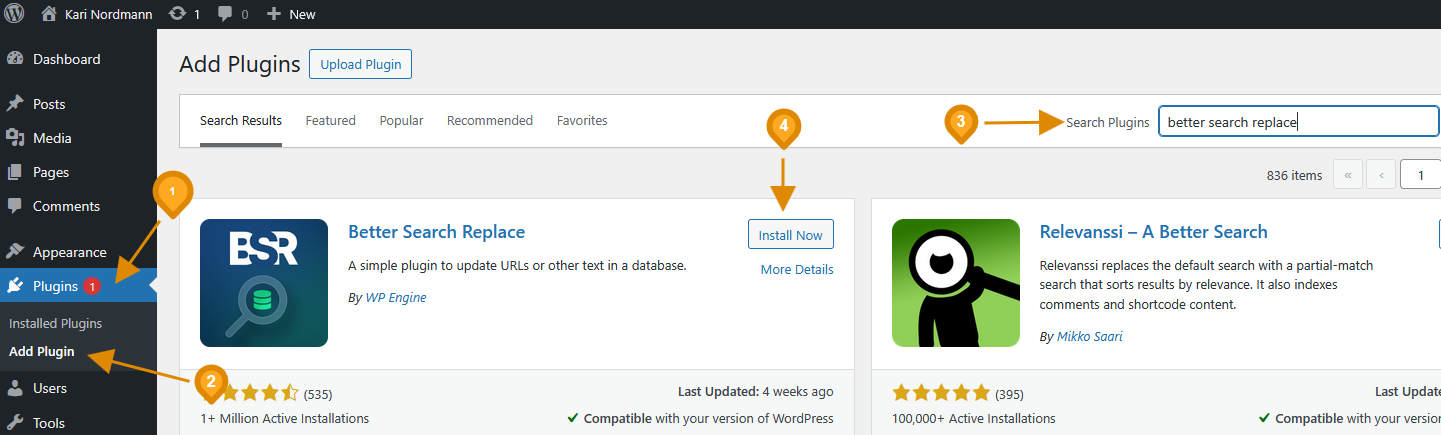
Task: Switch to the Popular tab
Action: 402,121
